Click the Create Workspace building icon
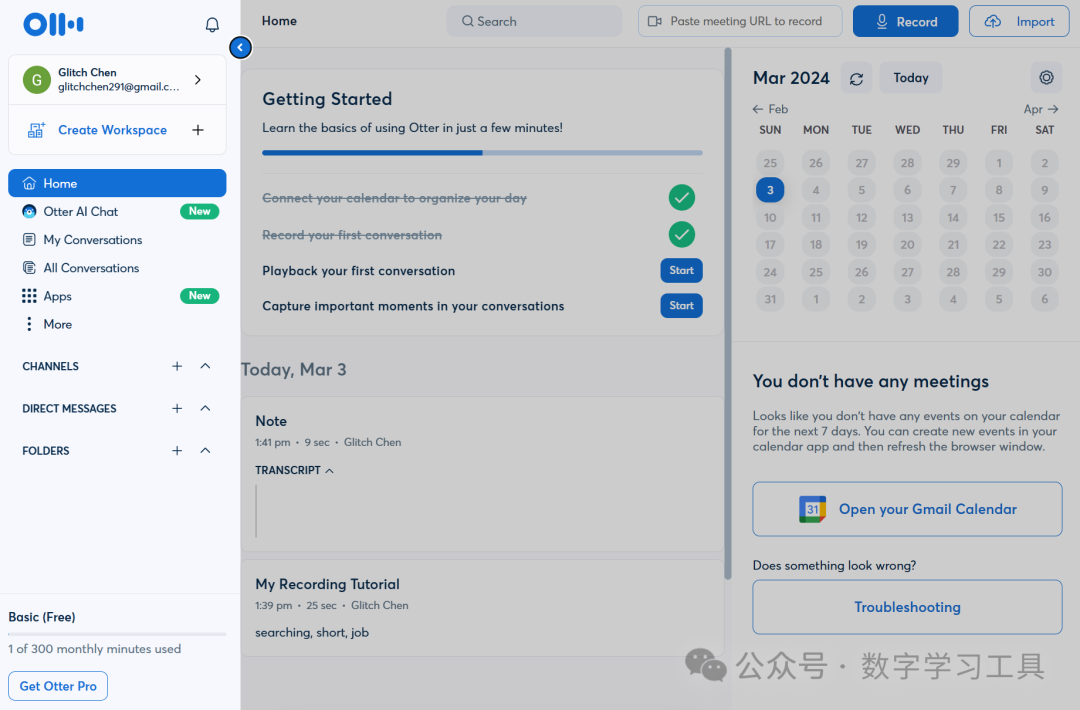Image resolution: width=1080 pixels, height=710 pixels. (x=36, y=129)
